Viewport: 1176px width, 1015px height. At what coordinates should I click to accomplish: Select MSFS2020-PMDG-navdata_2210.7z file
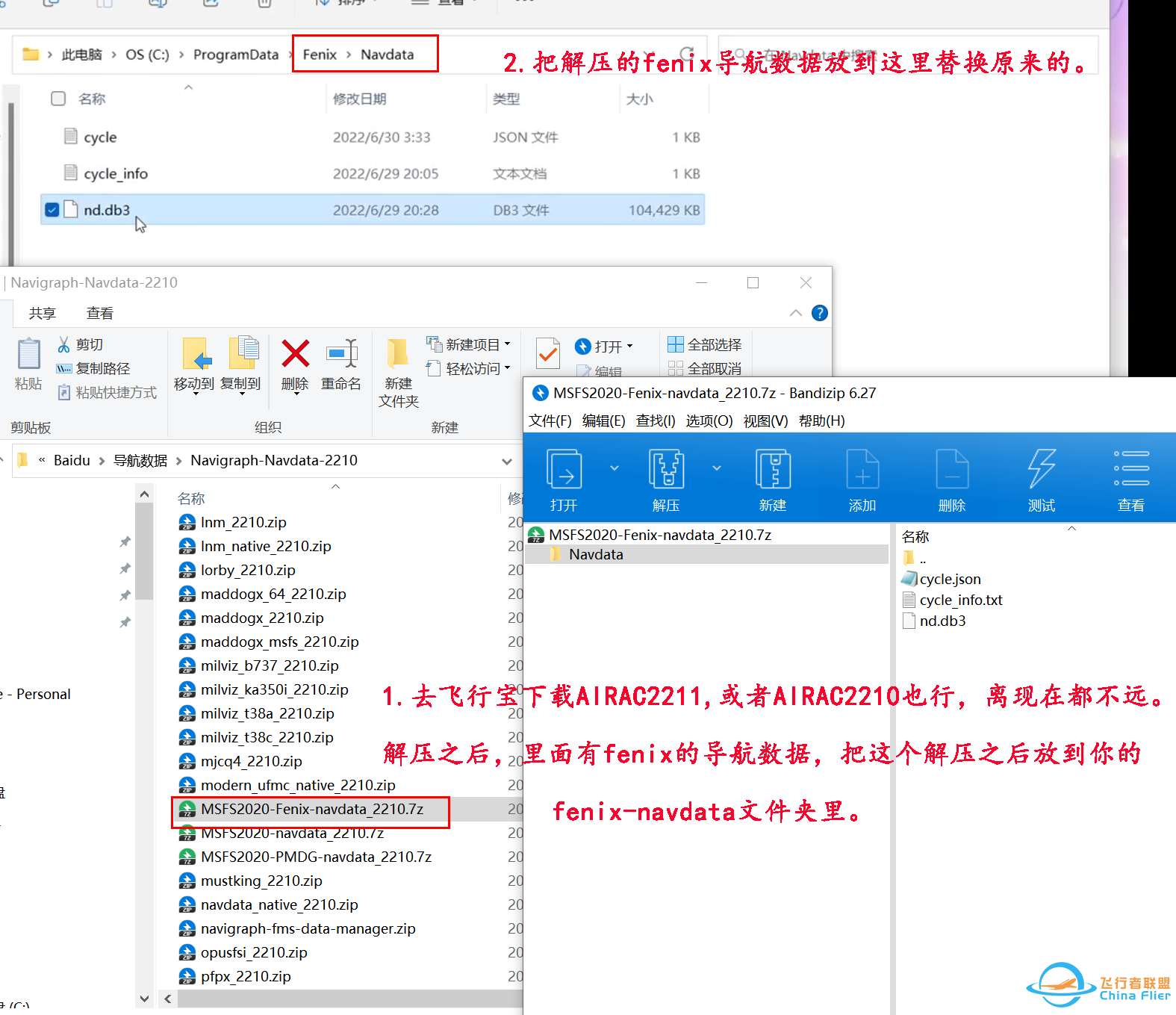tap(316, 857)
